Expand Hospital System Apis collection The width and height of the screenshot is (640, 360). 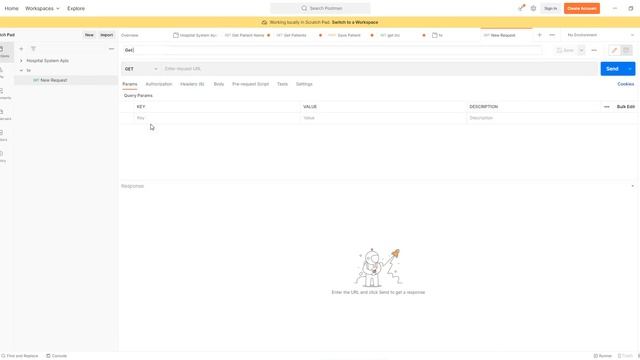coord(21,60)
